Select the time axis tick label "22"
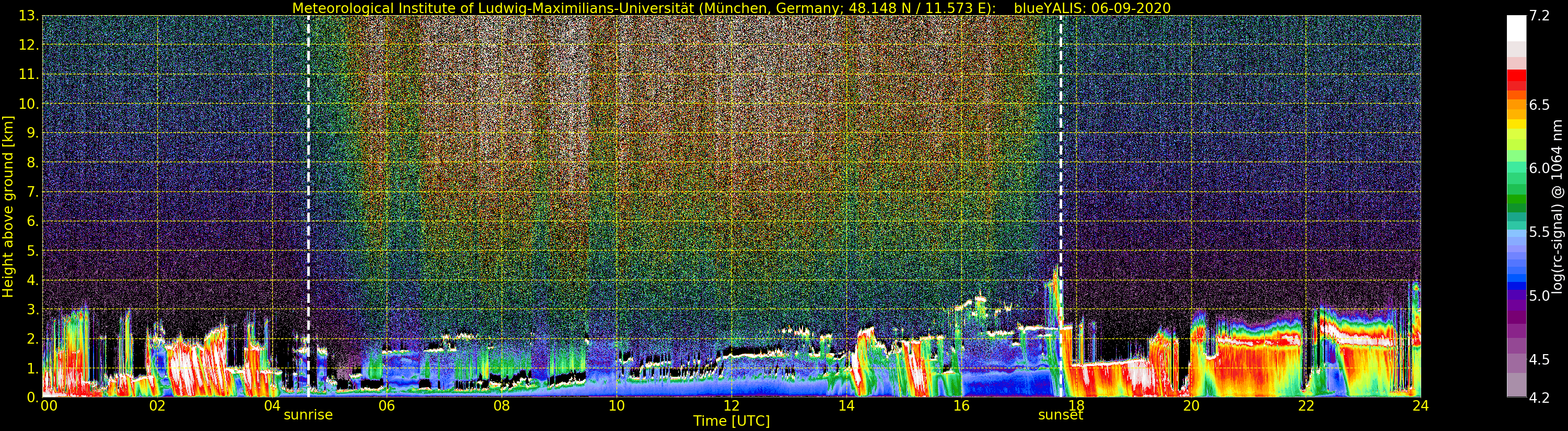This screenshot has width=1568, height=431. pyautogui.click(x=1306, y=406)
